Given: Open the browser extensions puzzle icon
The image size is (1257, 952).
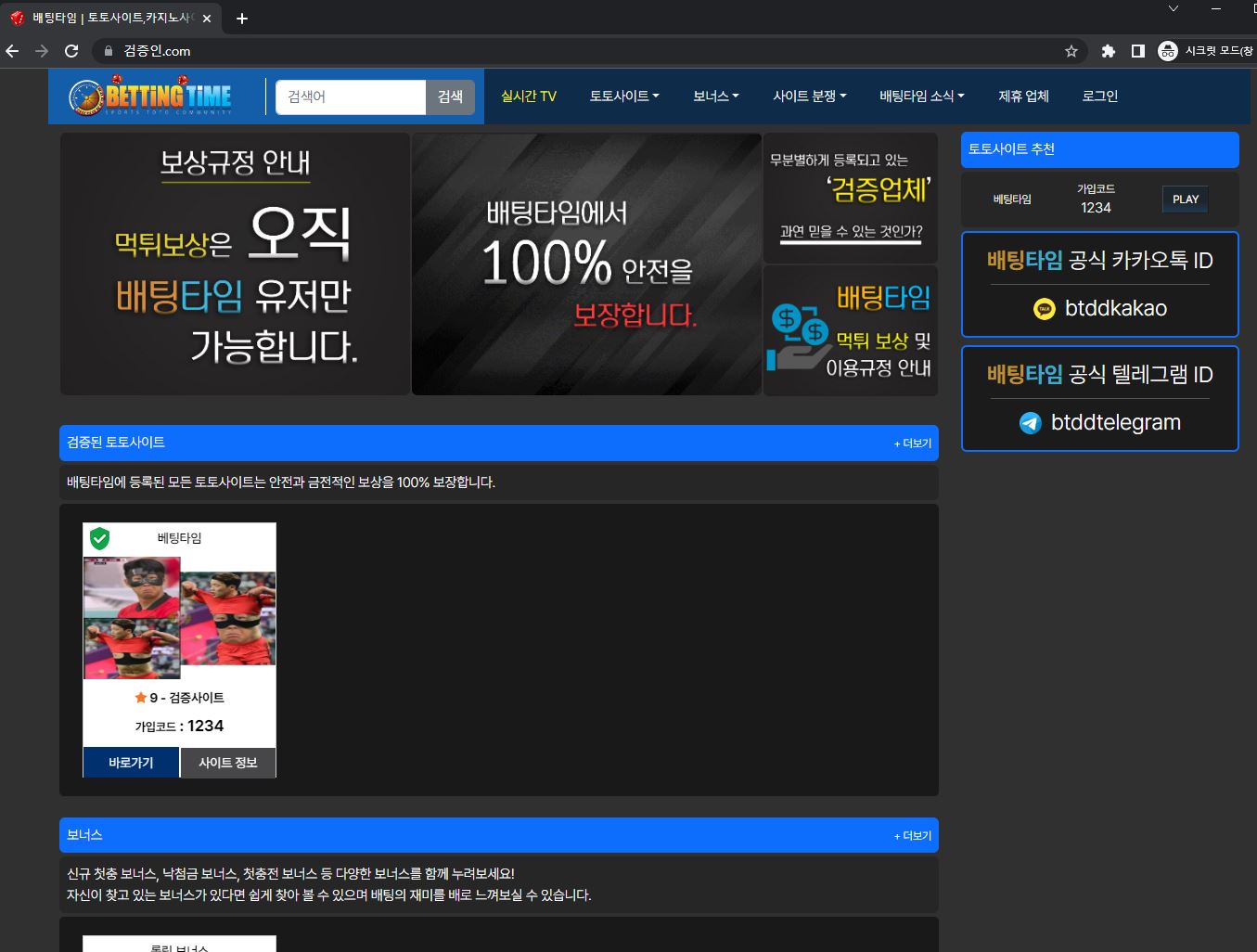Looking at the screenshot, I should 1108,51.
